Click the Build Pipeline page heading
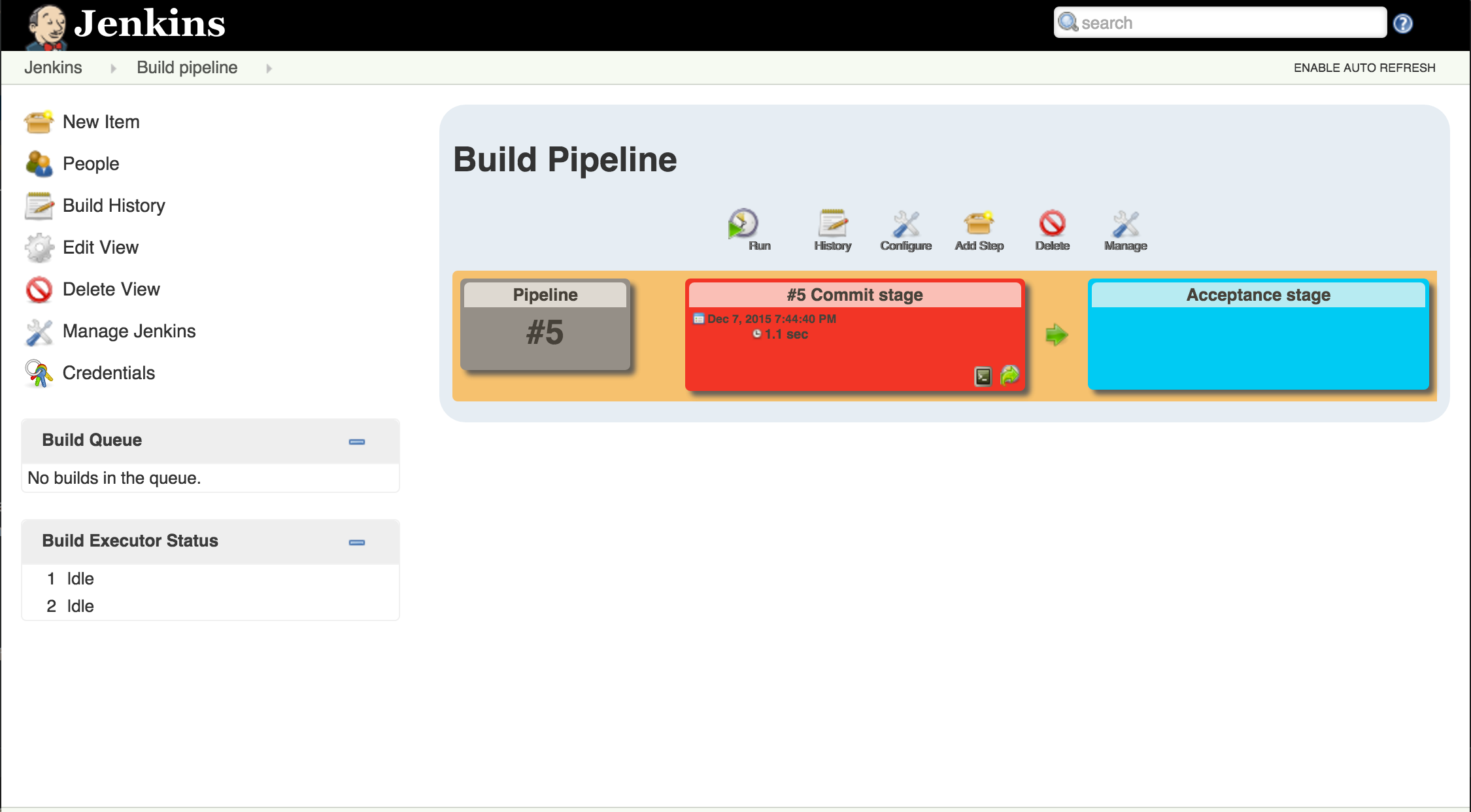 (566, 160)
